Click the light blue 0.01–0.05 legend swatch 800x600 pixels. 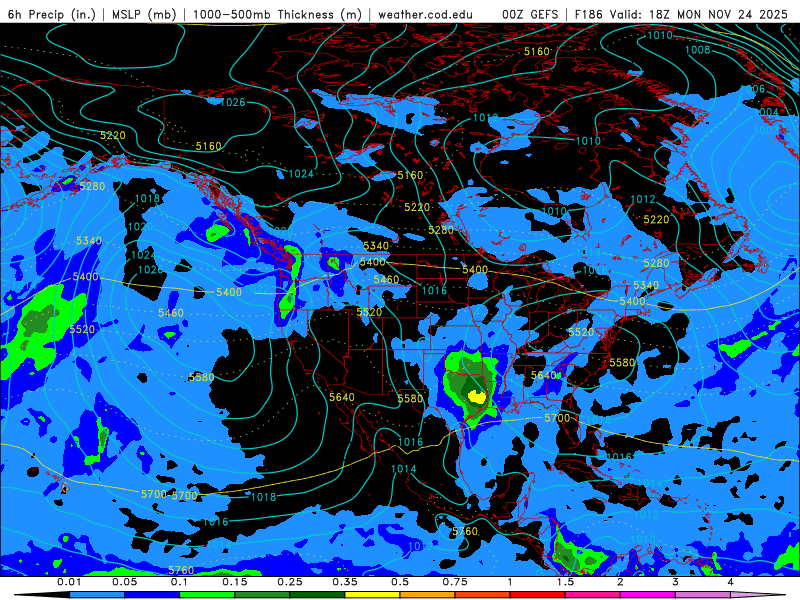click(97, 595)
